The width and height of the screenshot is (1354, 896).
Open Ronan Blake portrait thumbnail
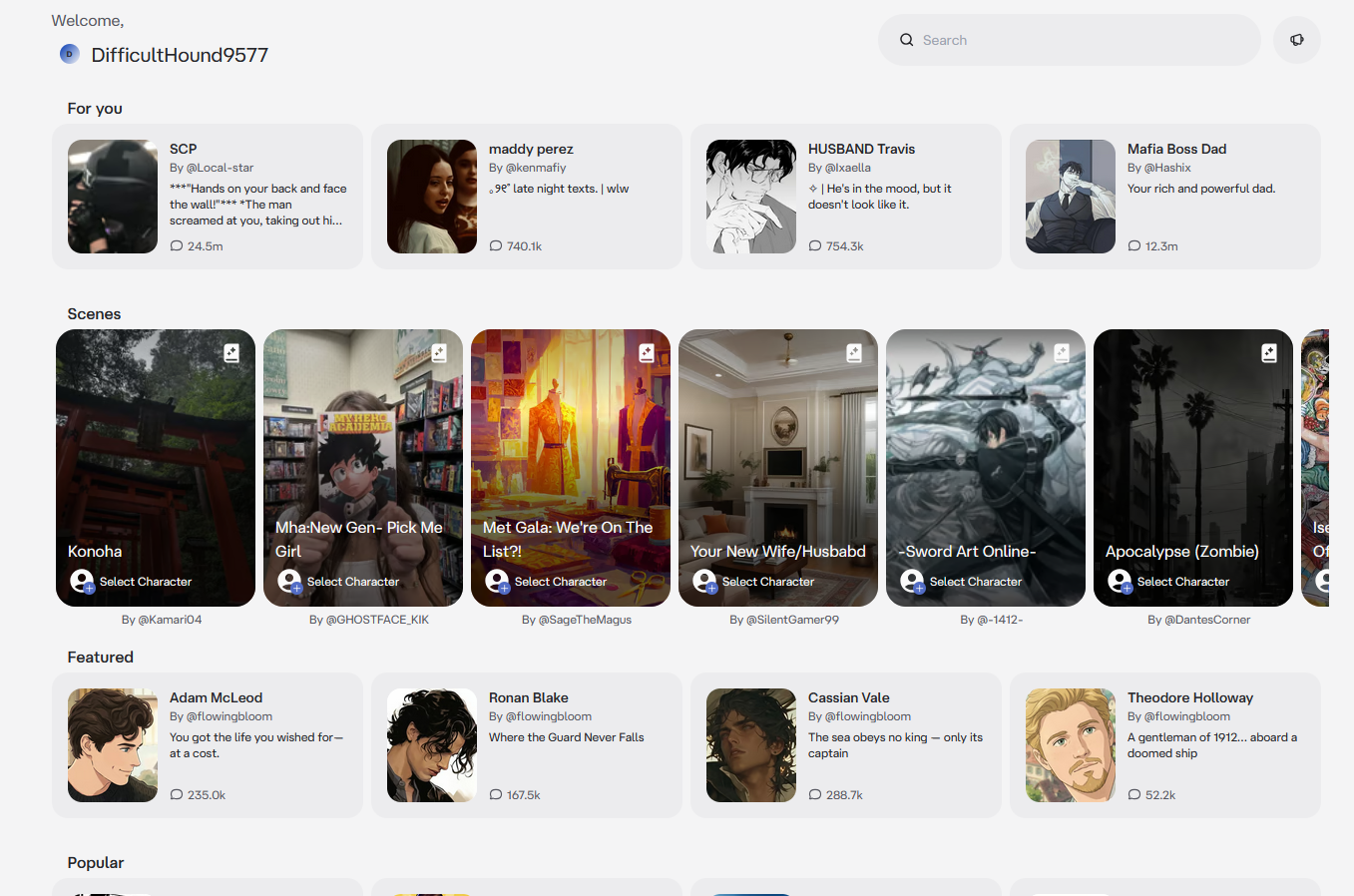tap(432, 745)
